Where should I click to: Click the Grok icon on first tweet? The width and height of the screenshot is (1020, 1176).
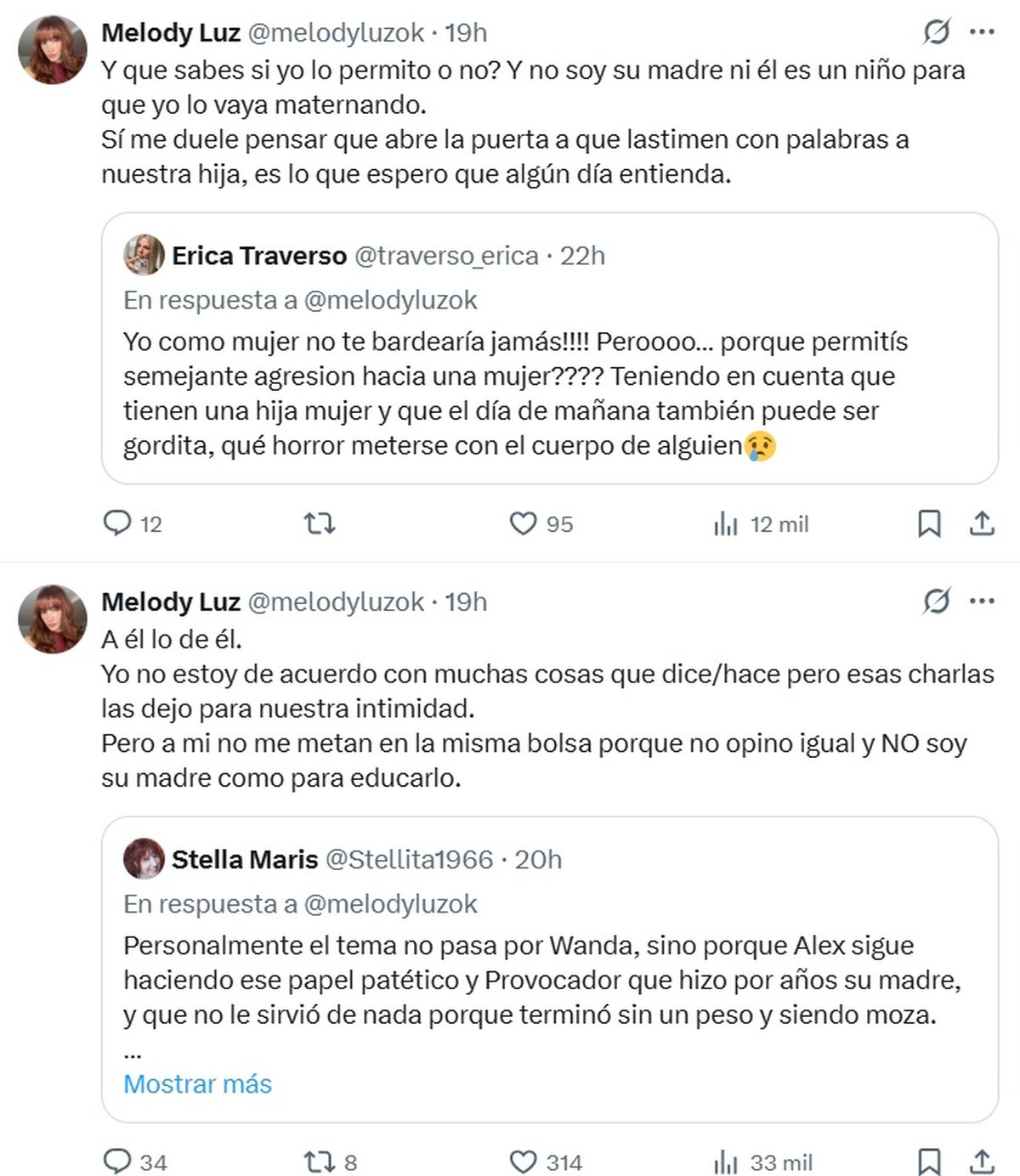point(936,32)
